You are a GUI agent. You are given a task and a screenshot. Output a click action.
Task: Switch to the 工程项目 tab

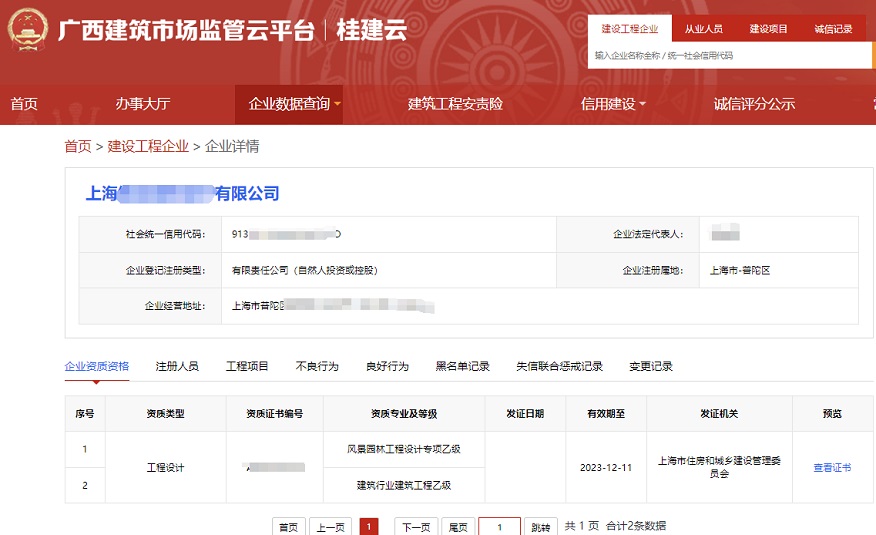coord(247,367)
